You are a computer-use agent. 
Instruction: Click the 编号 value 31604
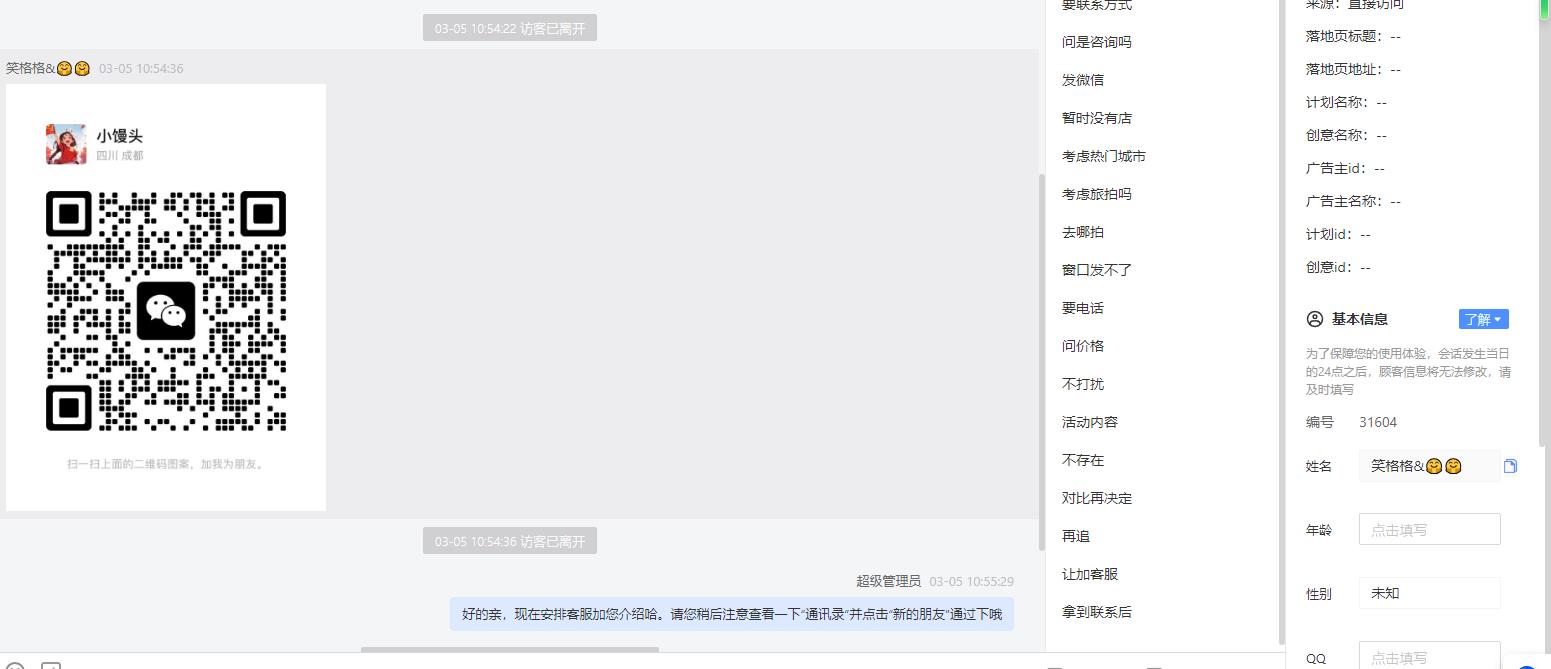click(1378, 422)
